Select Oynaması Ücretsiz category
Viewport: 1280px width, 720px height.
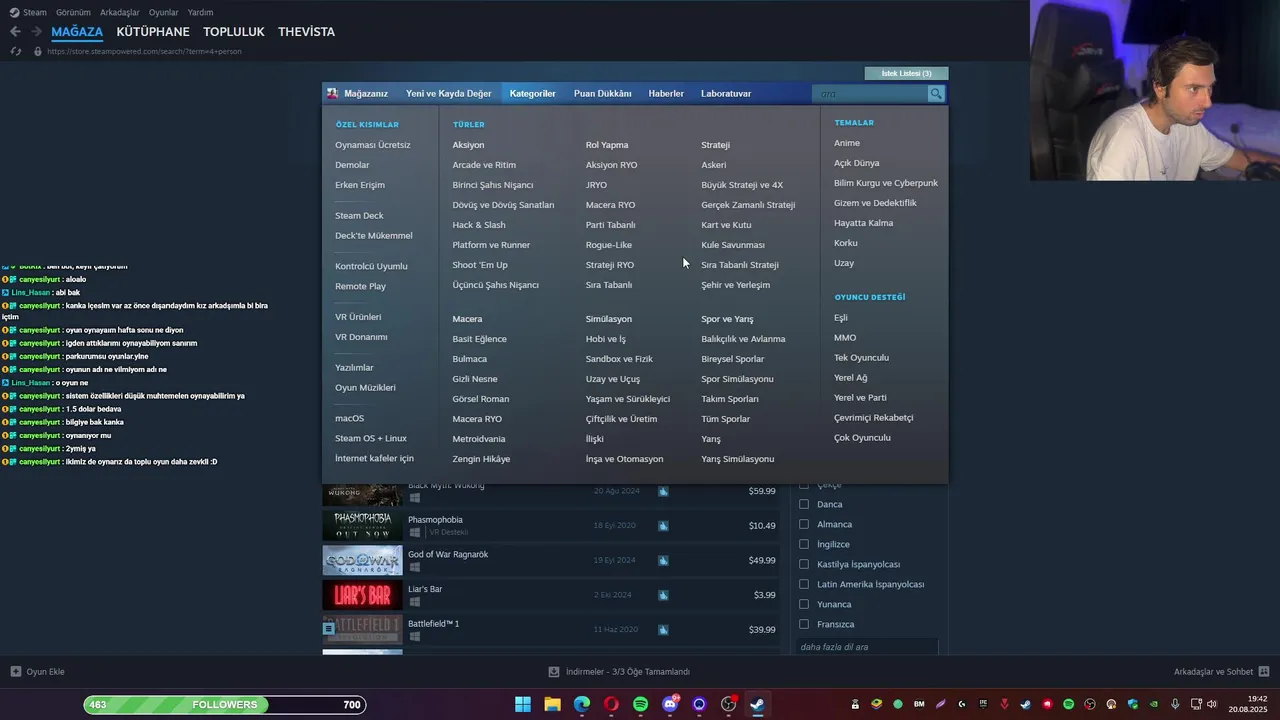[x=373, y=145]
